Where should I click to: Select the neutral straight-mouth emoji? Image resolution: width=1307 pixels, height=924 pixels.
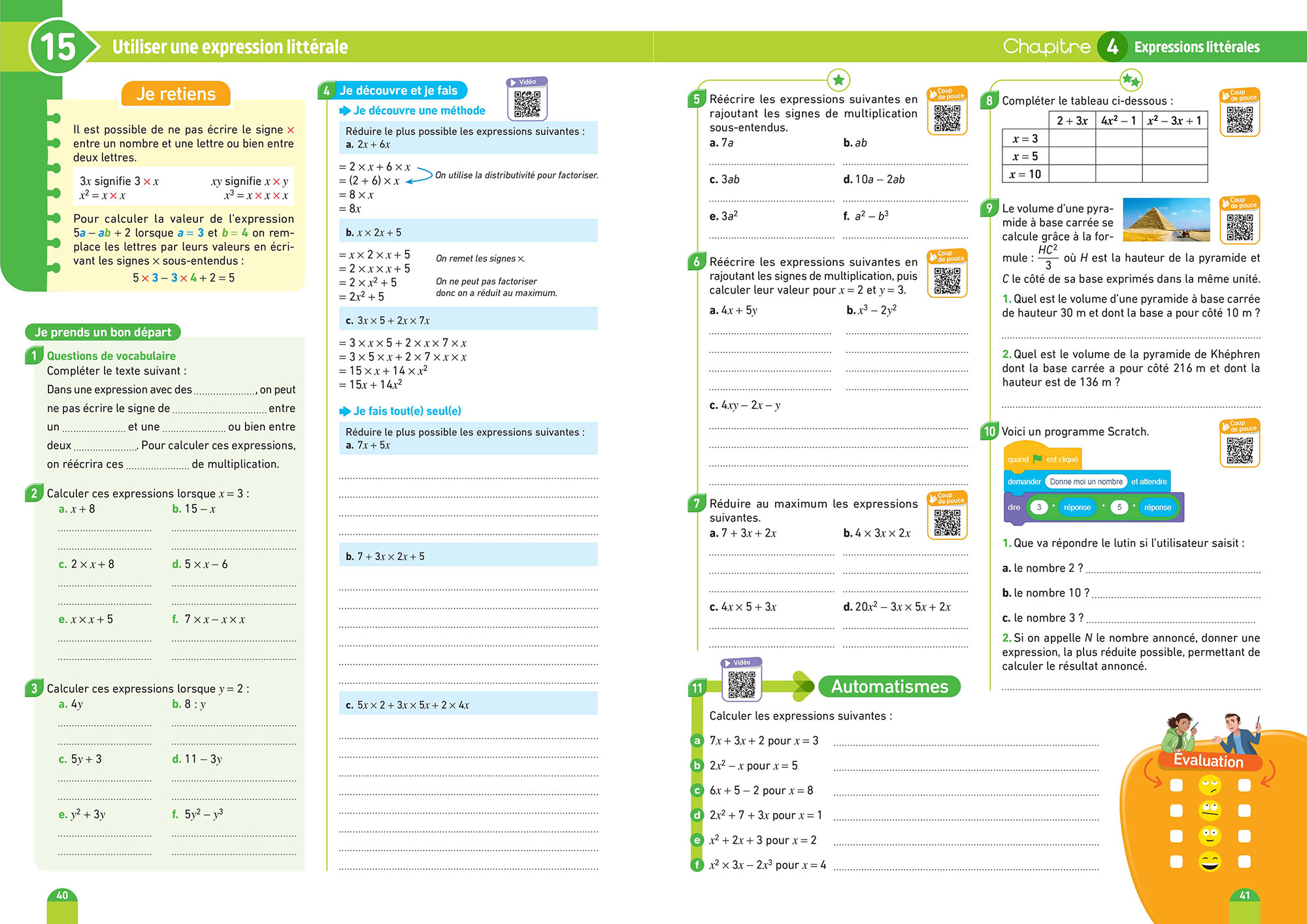[x=1210, y=810]
